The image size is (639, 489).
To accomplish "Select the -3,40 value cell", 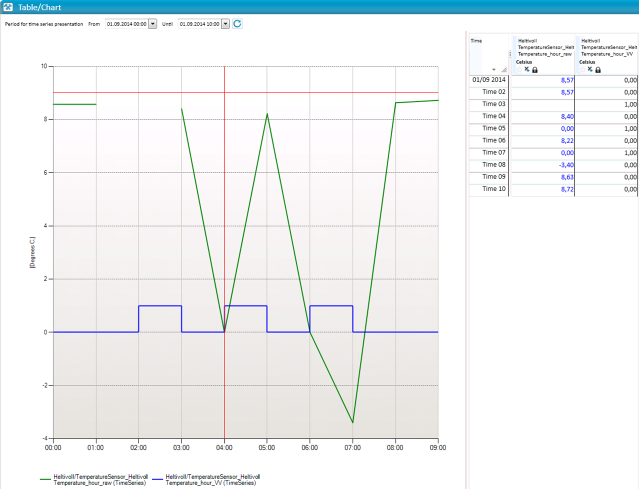I will [x=543, y=166].
